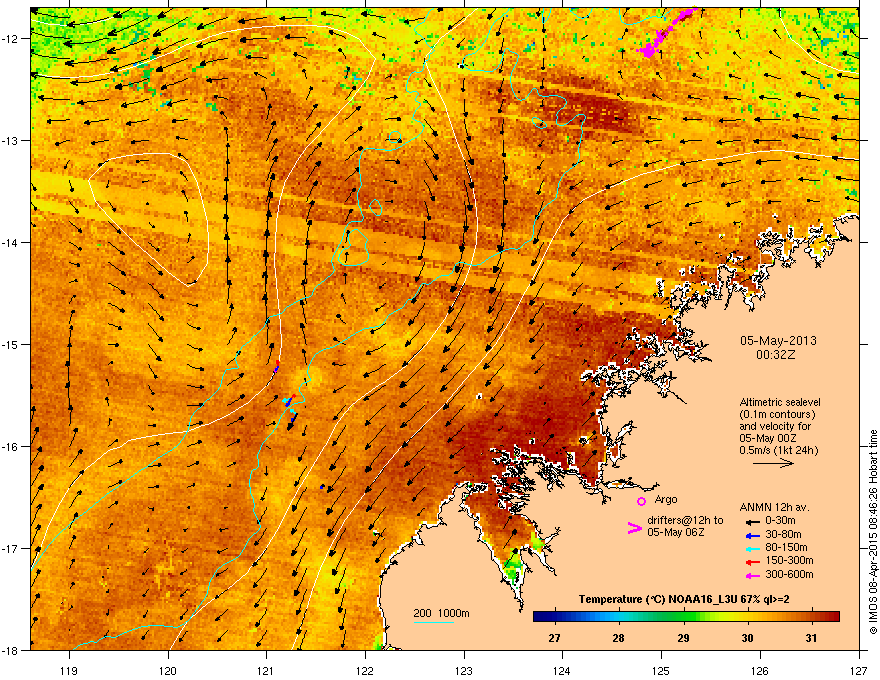The width and height of the screenshot is (880, 680).
Task: Click the black 0-30m arrow legend symbol
Action: [x=752, y=522]
